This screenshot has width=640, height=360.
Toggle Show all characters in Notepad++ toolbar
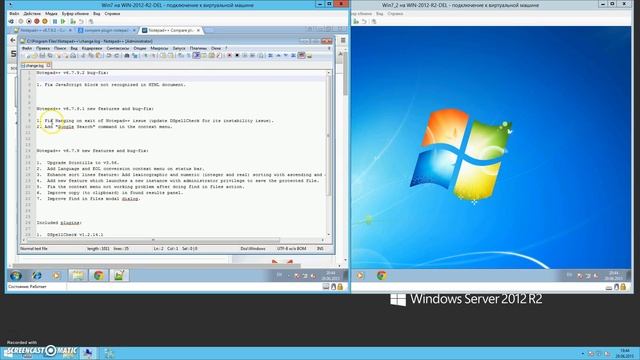coord(189,55)
